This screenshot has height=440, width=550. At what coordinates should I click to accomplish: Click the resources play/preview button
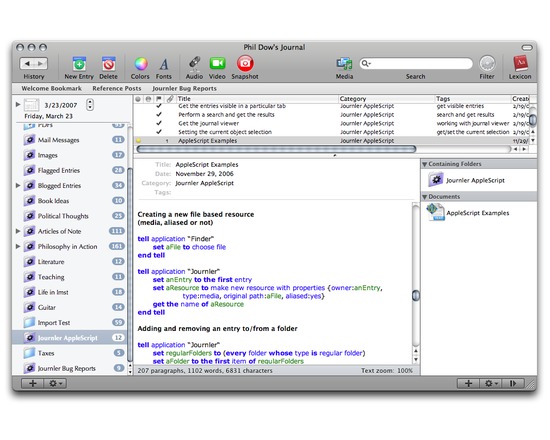[513, 384]
